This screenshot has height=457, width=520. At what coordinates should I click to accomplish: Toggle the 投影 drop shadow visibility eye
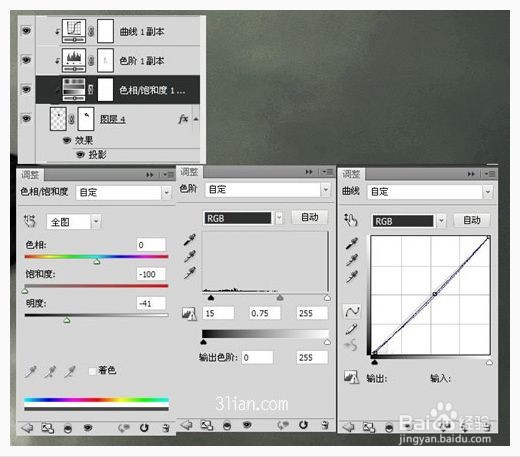80,154
